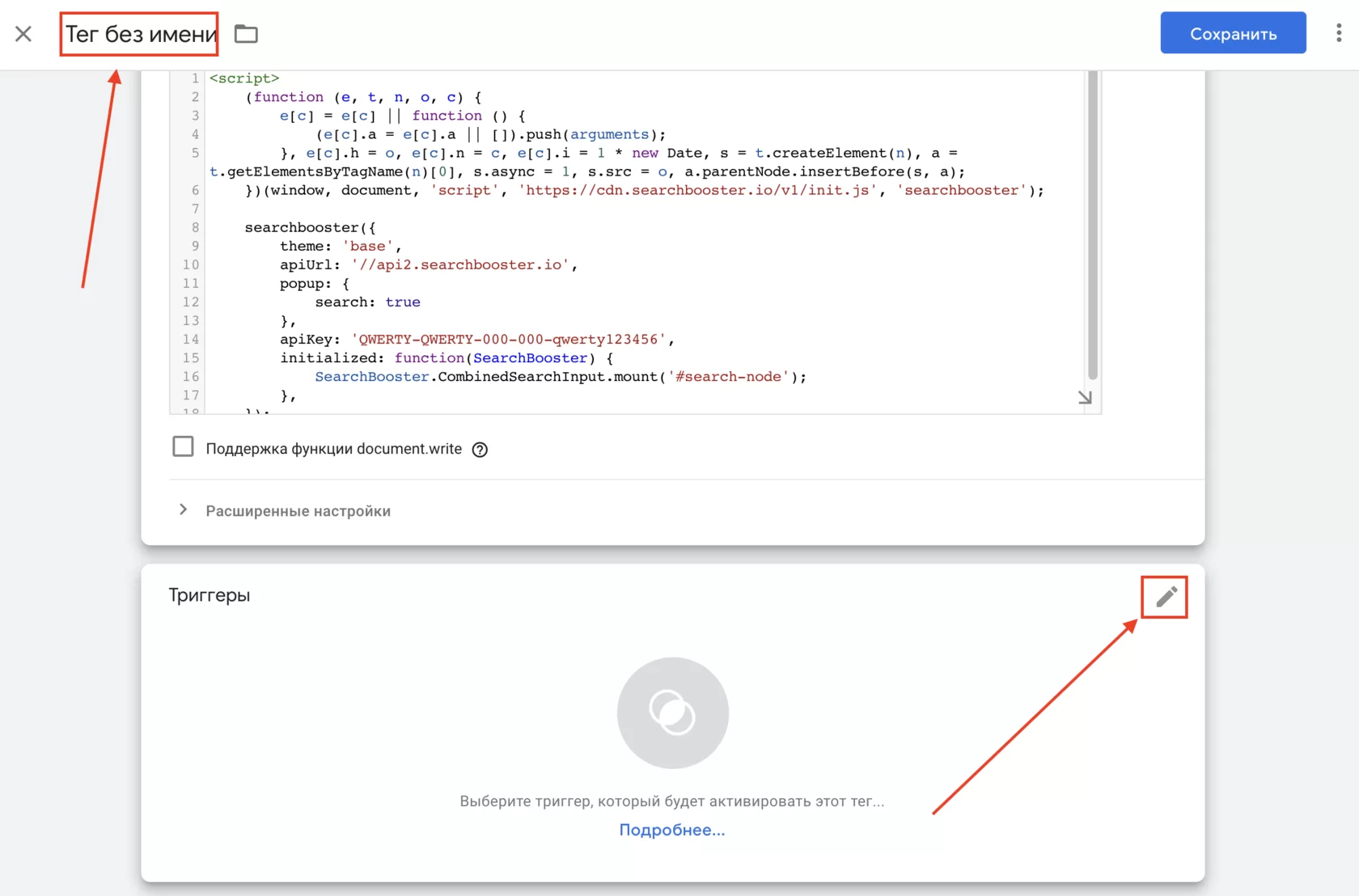The height and width of the screenshot is (896, 1359).
Task: Open the three-dot more options menu
Action: point(1339,33)
